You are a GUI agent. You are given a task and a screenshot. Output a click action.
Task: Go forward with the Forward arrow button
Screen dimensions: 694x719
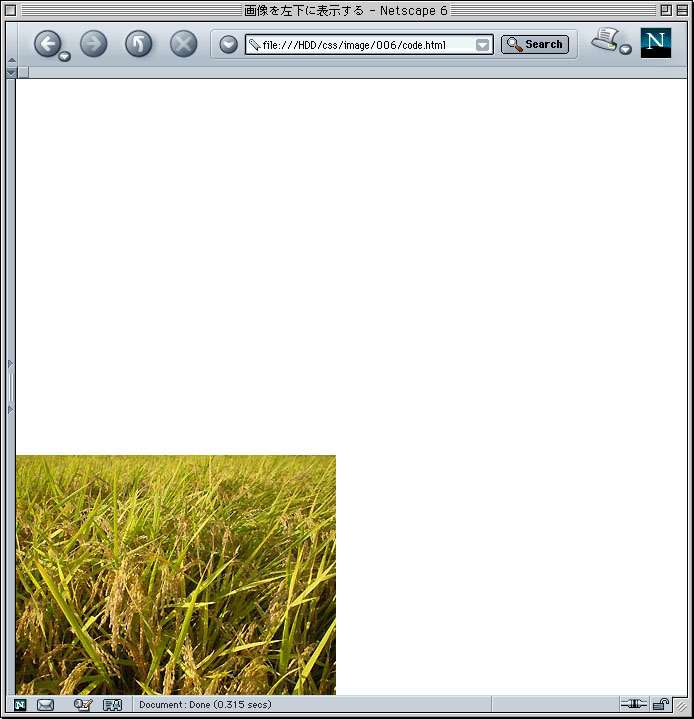pyautogui.click(x=94, y=44)
